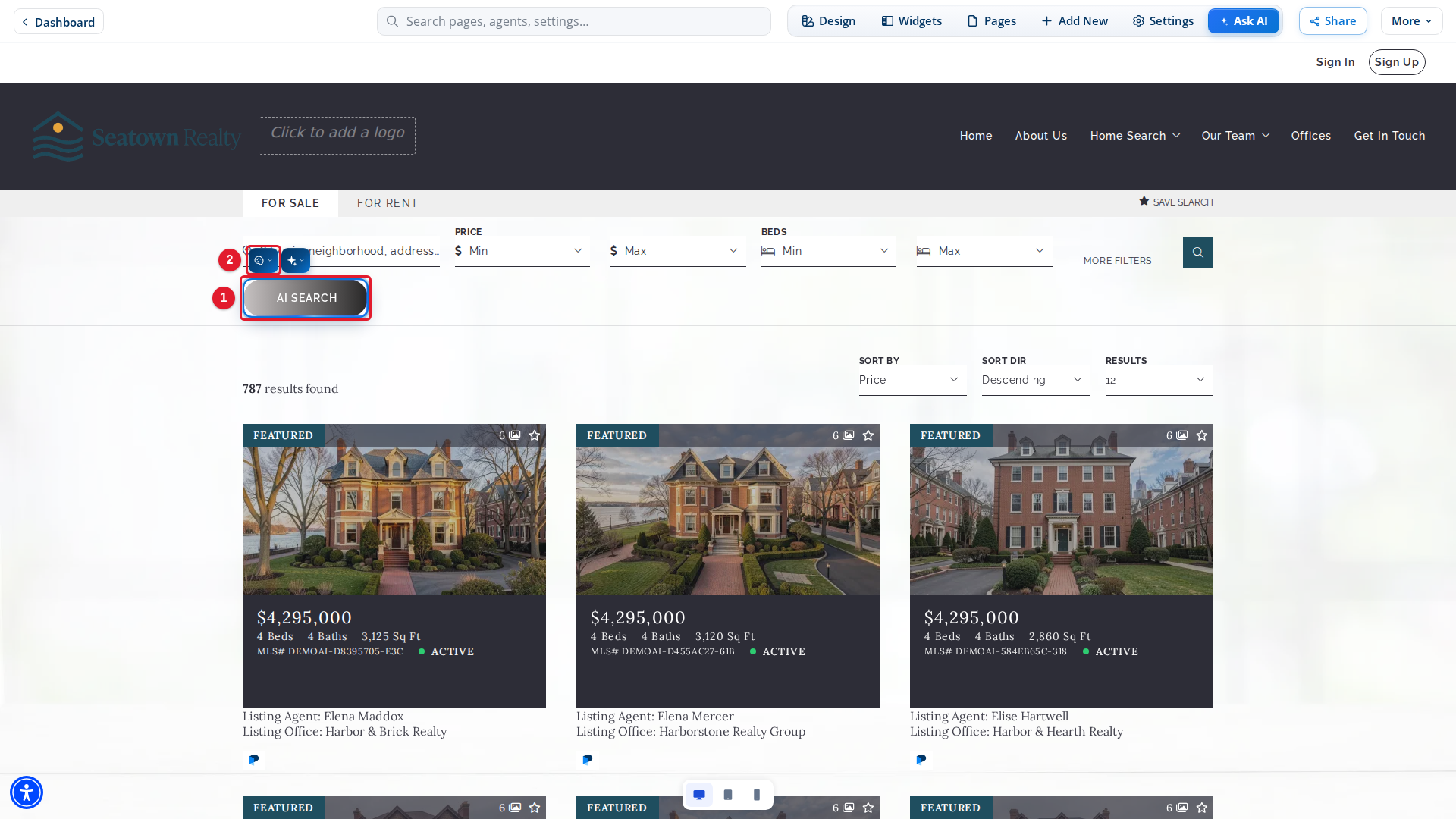
Task: Click the blue badge icon under Elise Hartwell listing
Action: tap(921, 759)
